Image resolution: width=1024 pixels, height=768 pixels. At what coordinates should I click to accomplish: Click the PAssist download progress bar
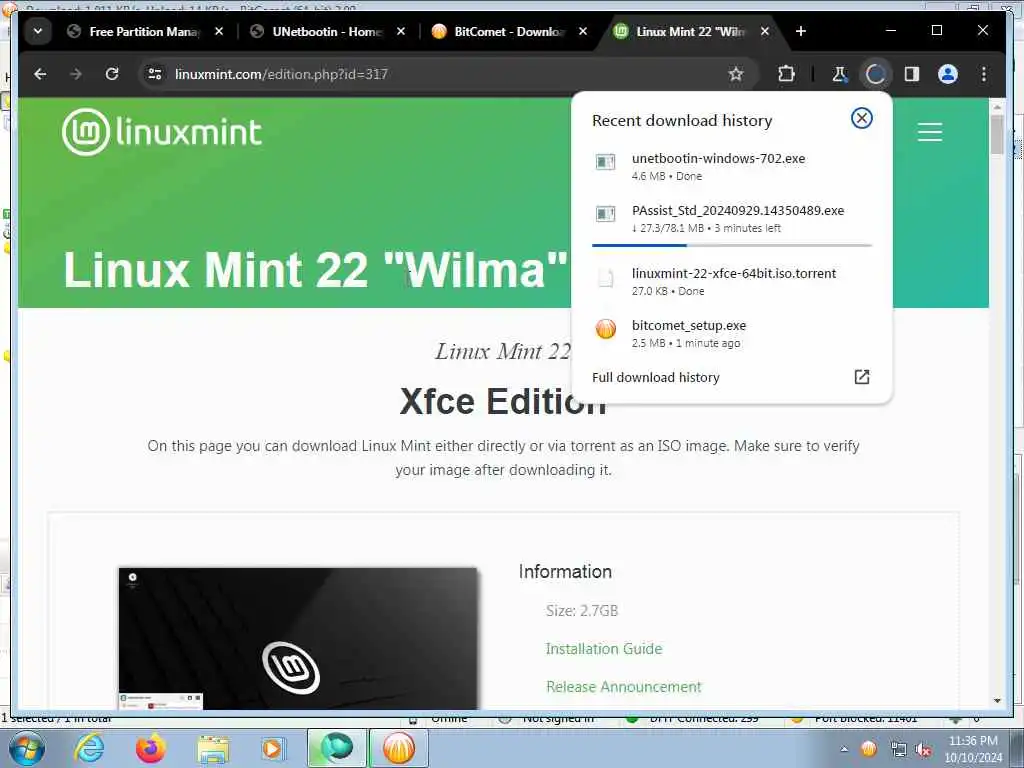[731, 245]
